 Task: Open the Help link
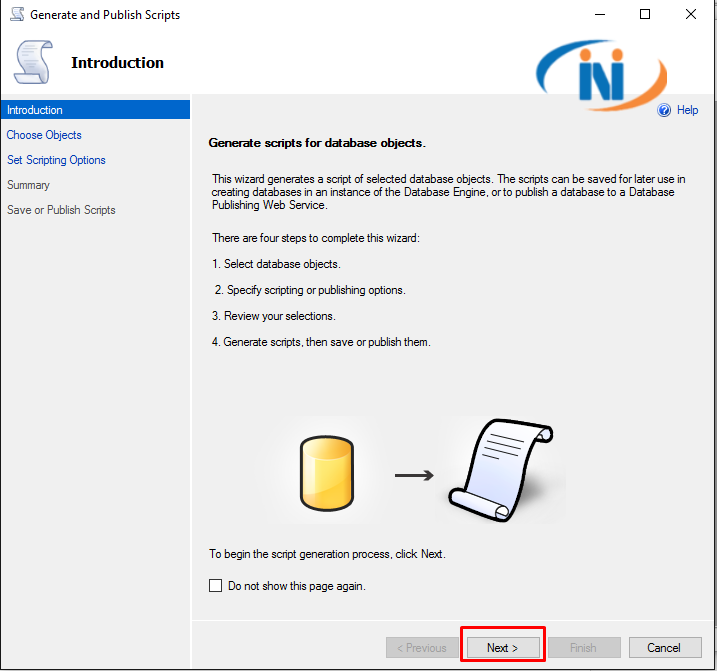(687, 110)
